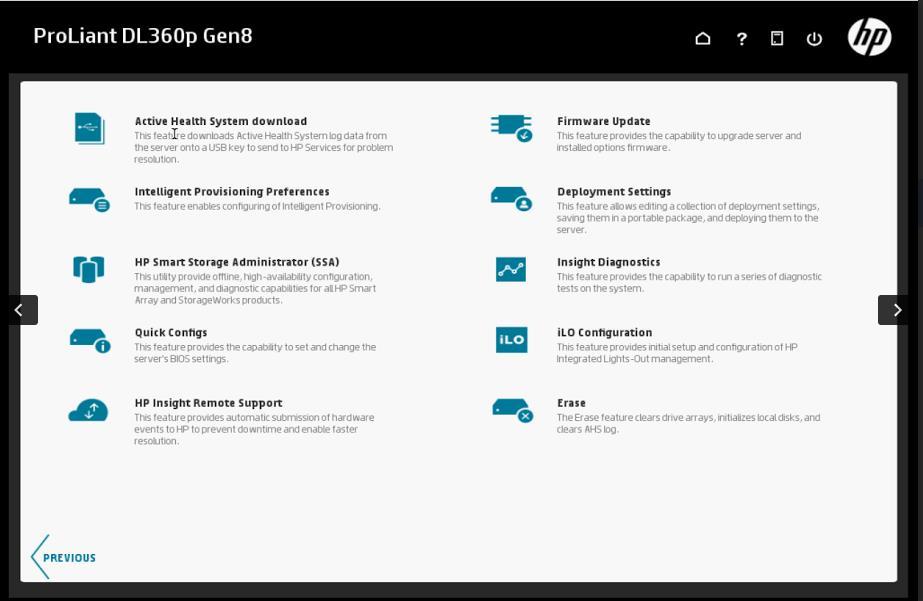The image size is (923, 601).
Task: Open the Insight Diagnostics chart icon
Action: (511, 270)
